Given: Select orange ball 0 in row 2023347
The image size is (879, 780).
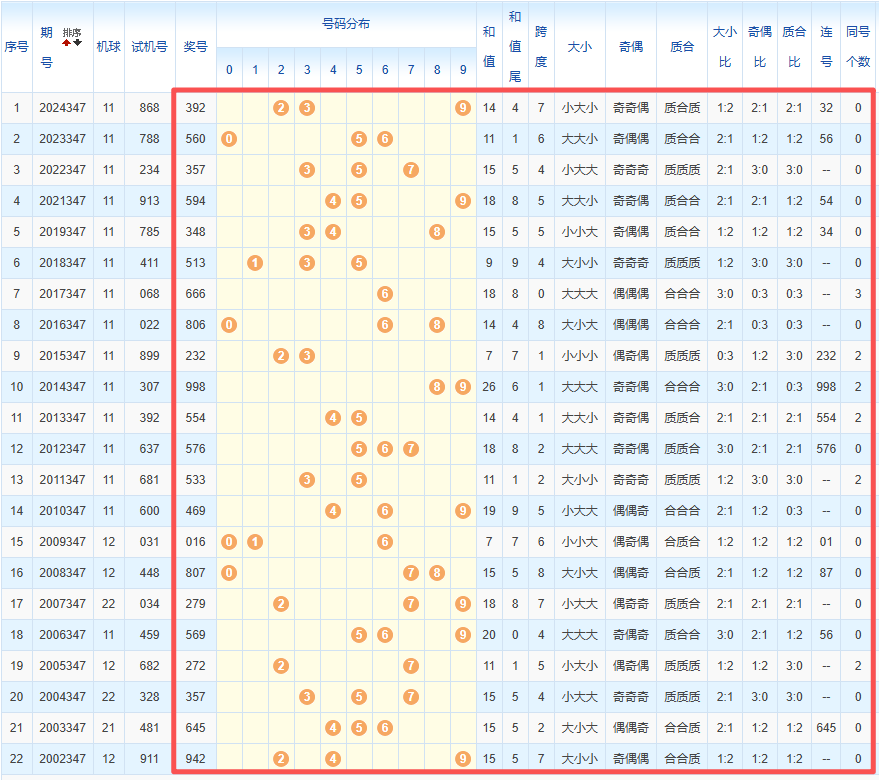Looking at the screenshot, I should 229,139.
